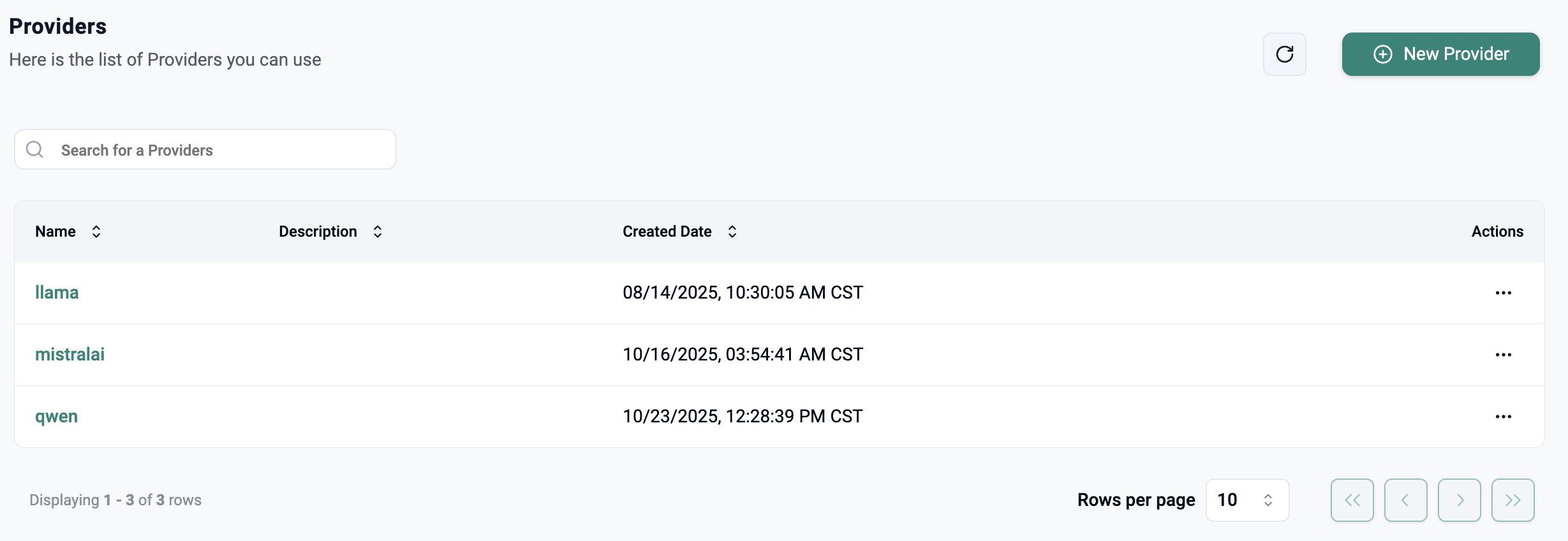Open actions menu for mistralai provider
The image size is (1568, 541).
click(x=1503, y=355)
